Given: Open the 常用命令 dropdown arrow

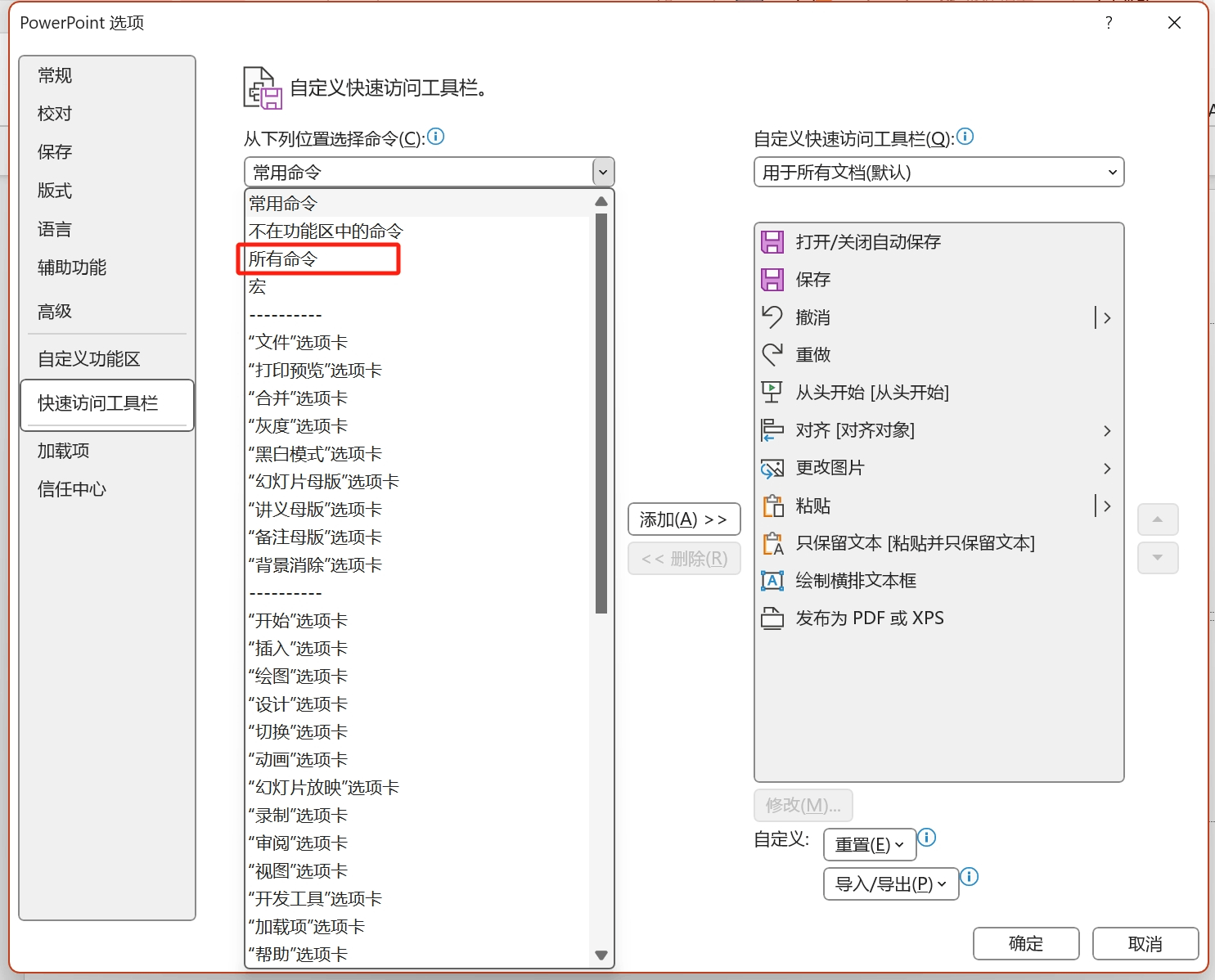Looking at the screenshot, I should [603, 172].
